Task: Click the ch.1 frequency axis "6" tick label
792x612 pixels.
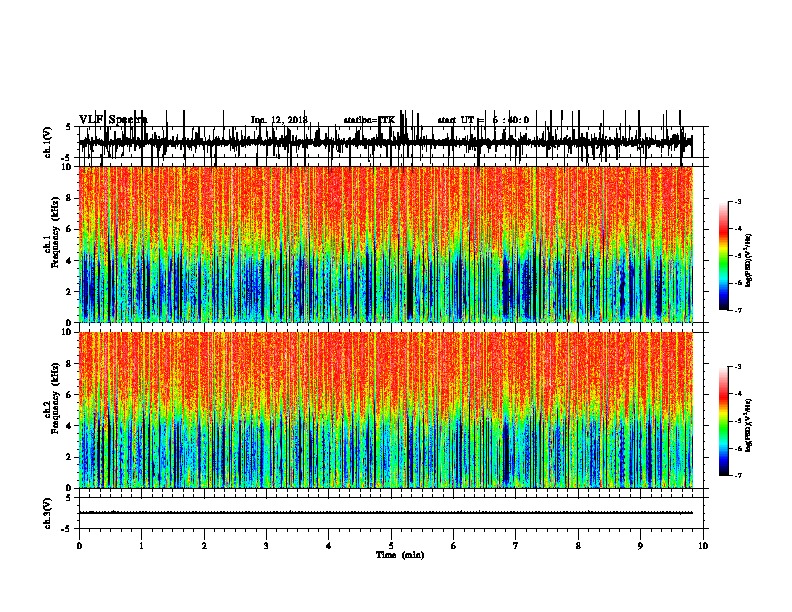Action: [70, 229]
